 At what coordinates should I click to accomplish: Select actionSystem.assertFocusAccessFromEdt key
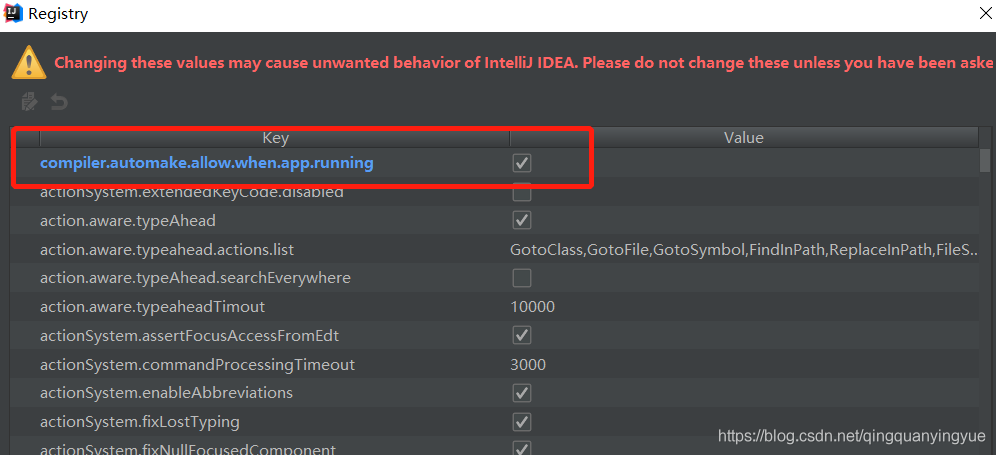pos(189,336)
